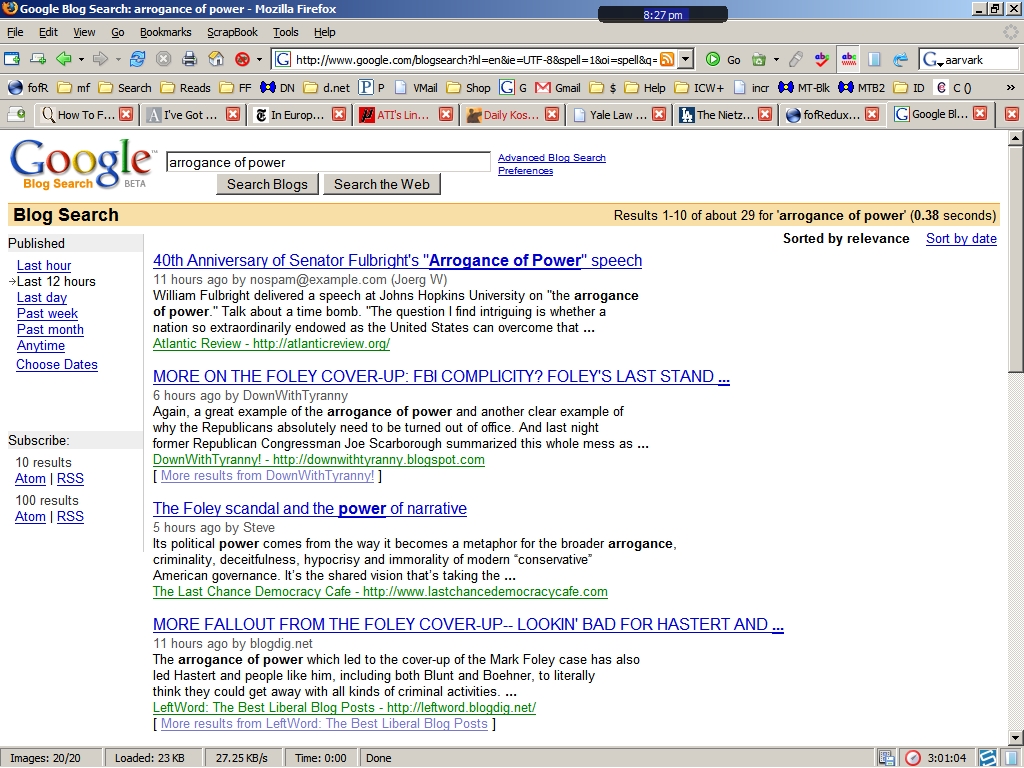
Task: Expand the address bar URL dropdown
Action: click(685, 59)
